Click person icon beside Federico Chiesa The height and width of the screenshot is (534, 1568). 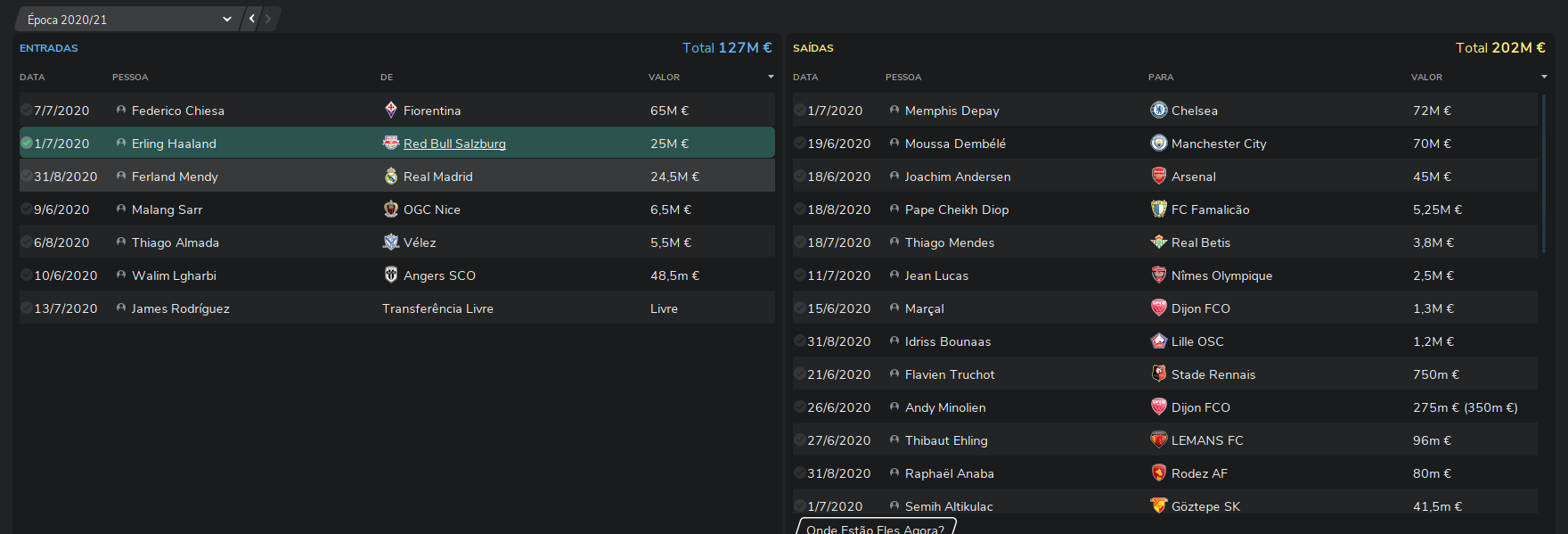tap(121, 110)
